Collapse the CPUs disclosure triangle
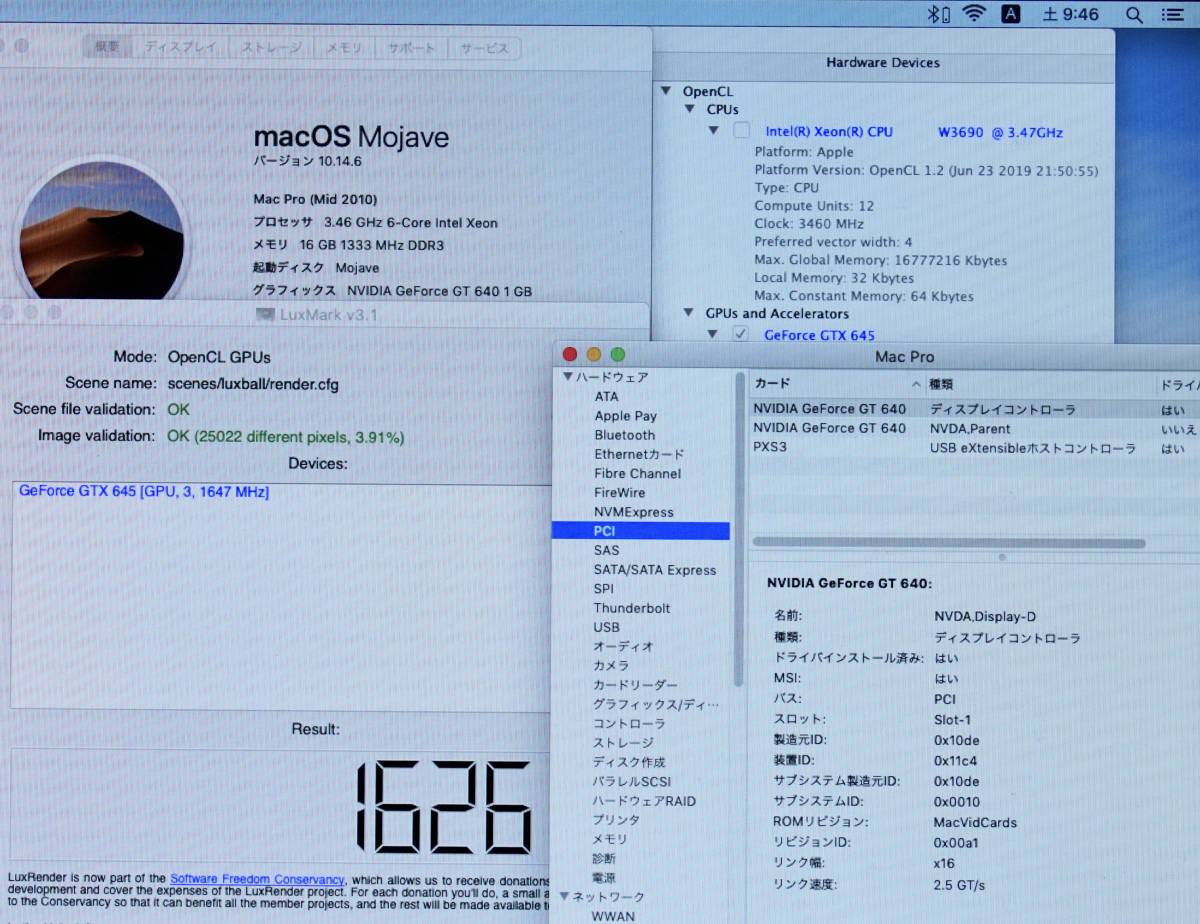 (x=691, y=109)
